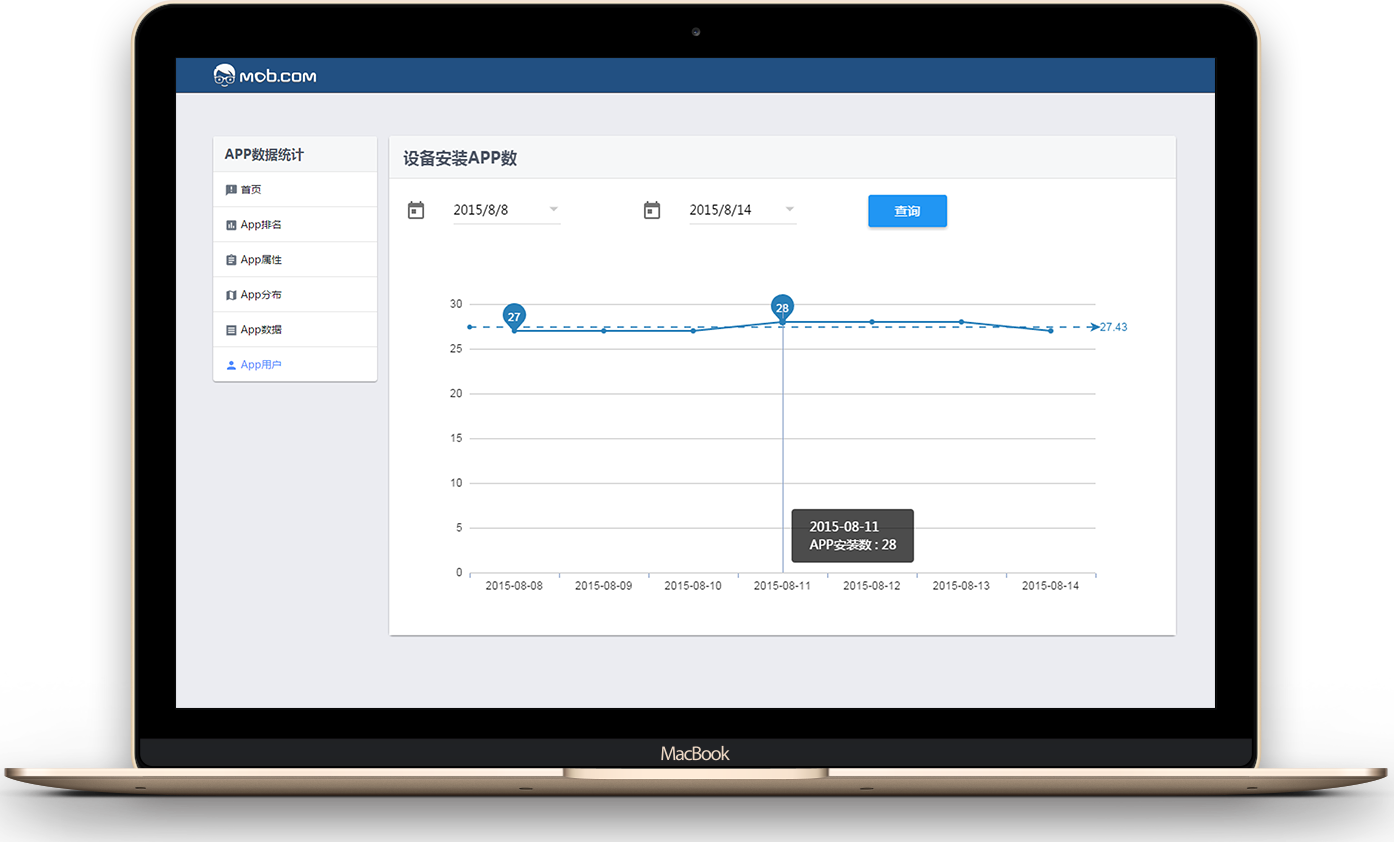Viewport: 1394px width, 842px height.
Task: Click the App用户 person icon
Action: coord(231,365)
